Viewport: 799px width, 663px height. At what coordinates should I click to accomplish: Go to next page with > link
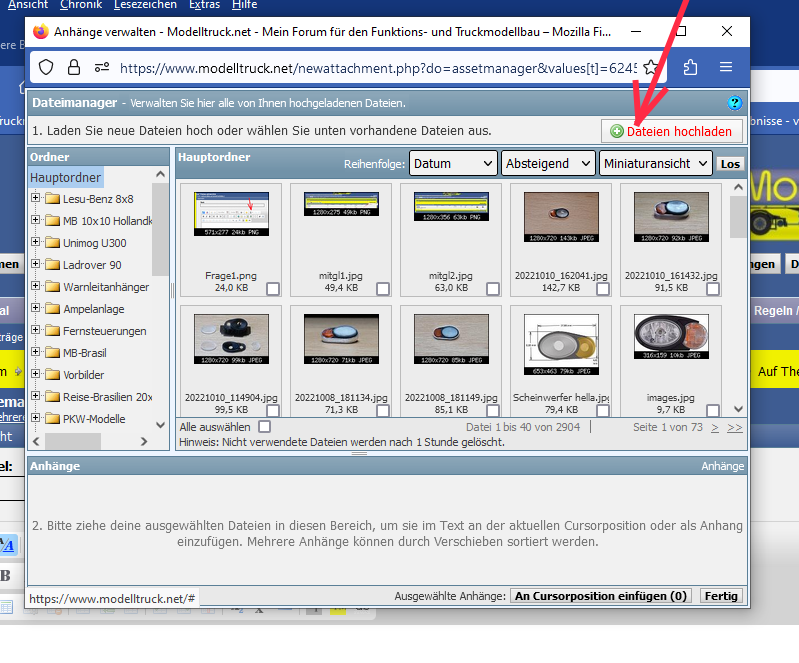pos(715,427)
